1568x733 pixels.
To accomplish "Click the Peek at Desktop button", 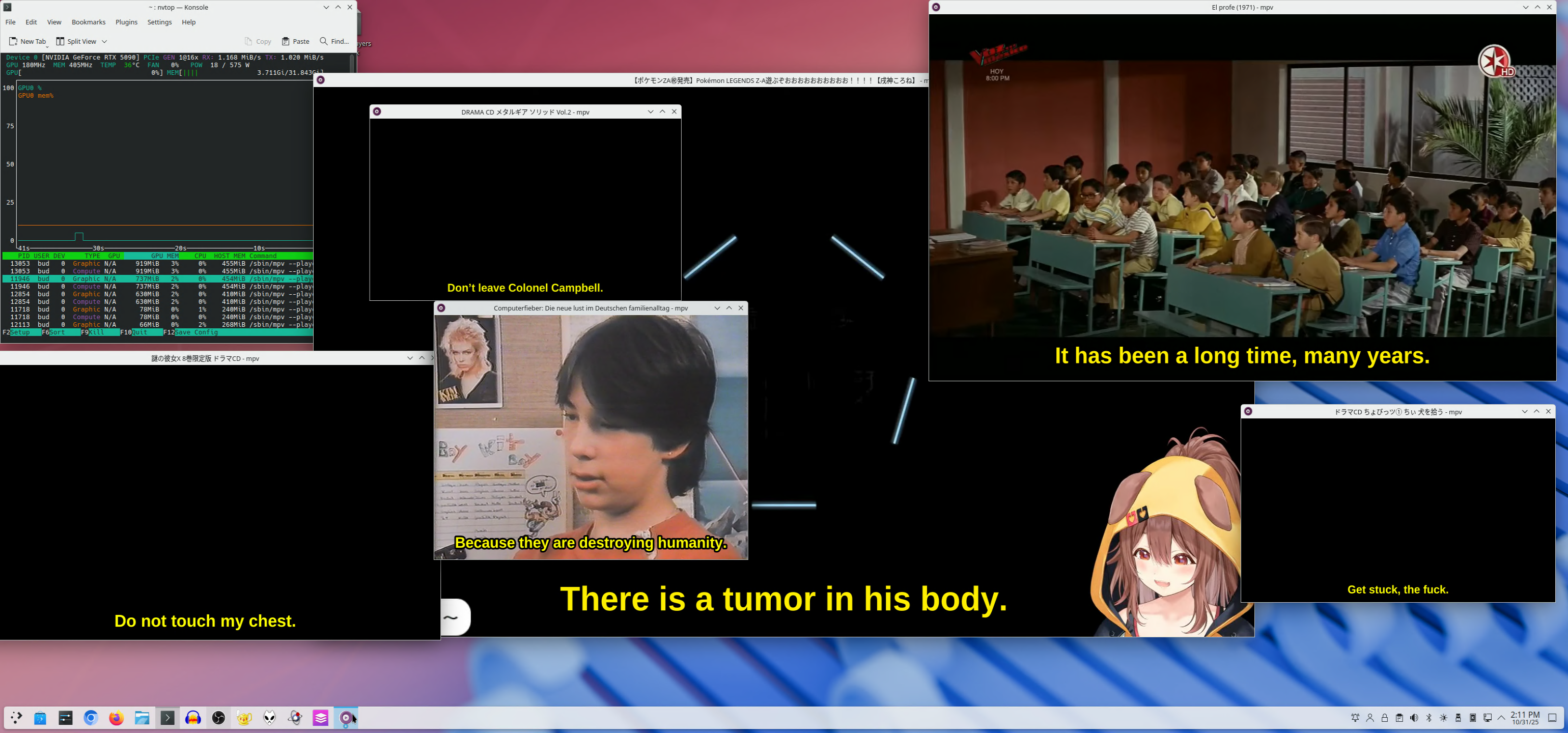I will (1552, 718).
